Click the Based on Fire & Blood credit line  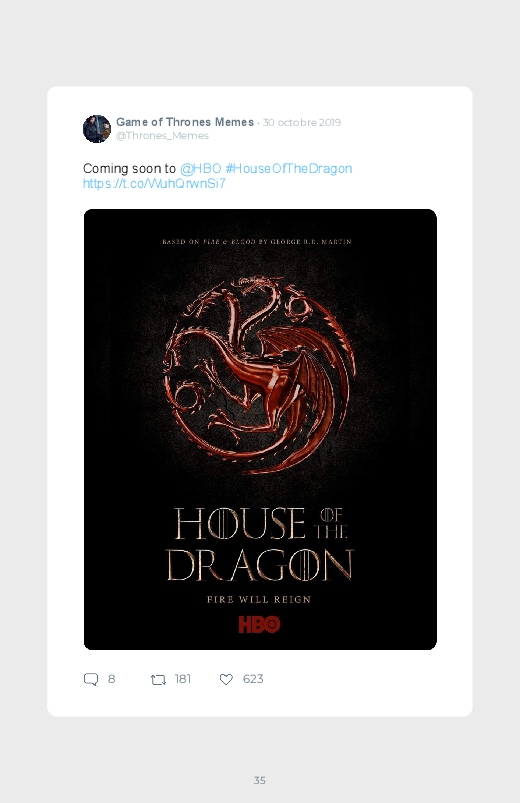click(x=257, y=242)
